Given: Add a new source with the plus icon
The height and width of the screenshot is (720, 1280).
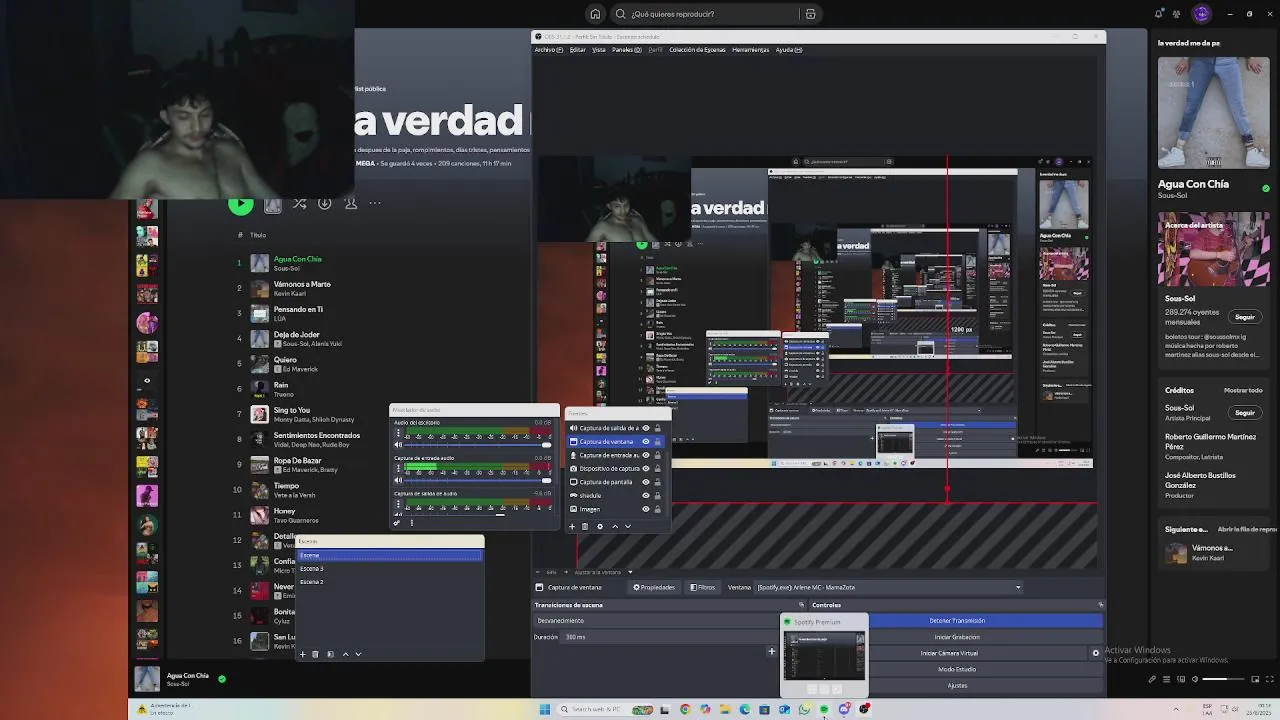Looking at the screenshot, I should 572,526.
